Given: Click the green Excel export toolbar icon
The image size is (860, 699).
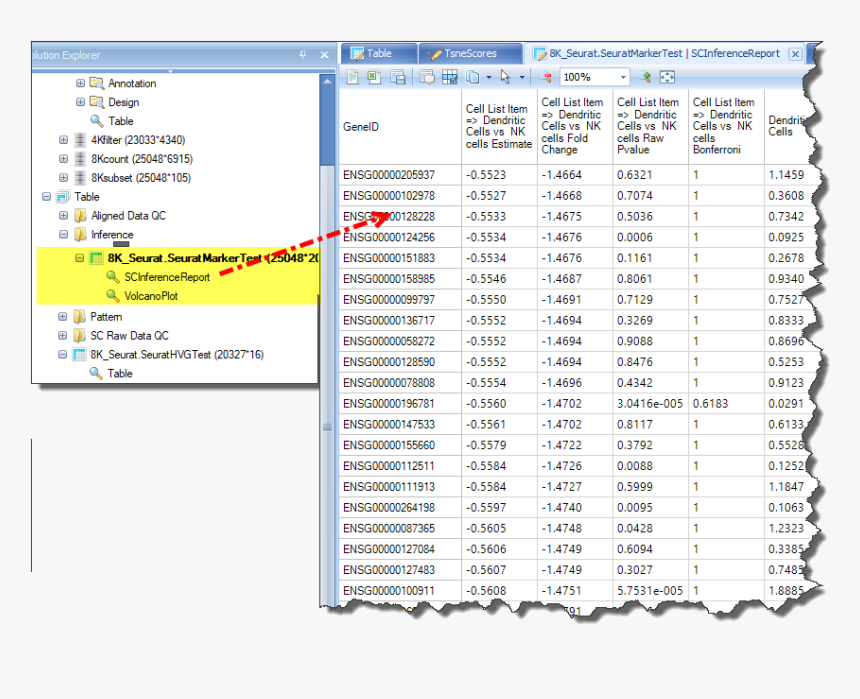Looking at the screenshot, I should (x=374, y=77).
